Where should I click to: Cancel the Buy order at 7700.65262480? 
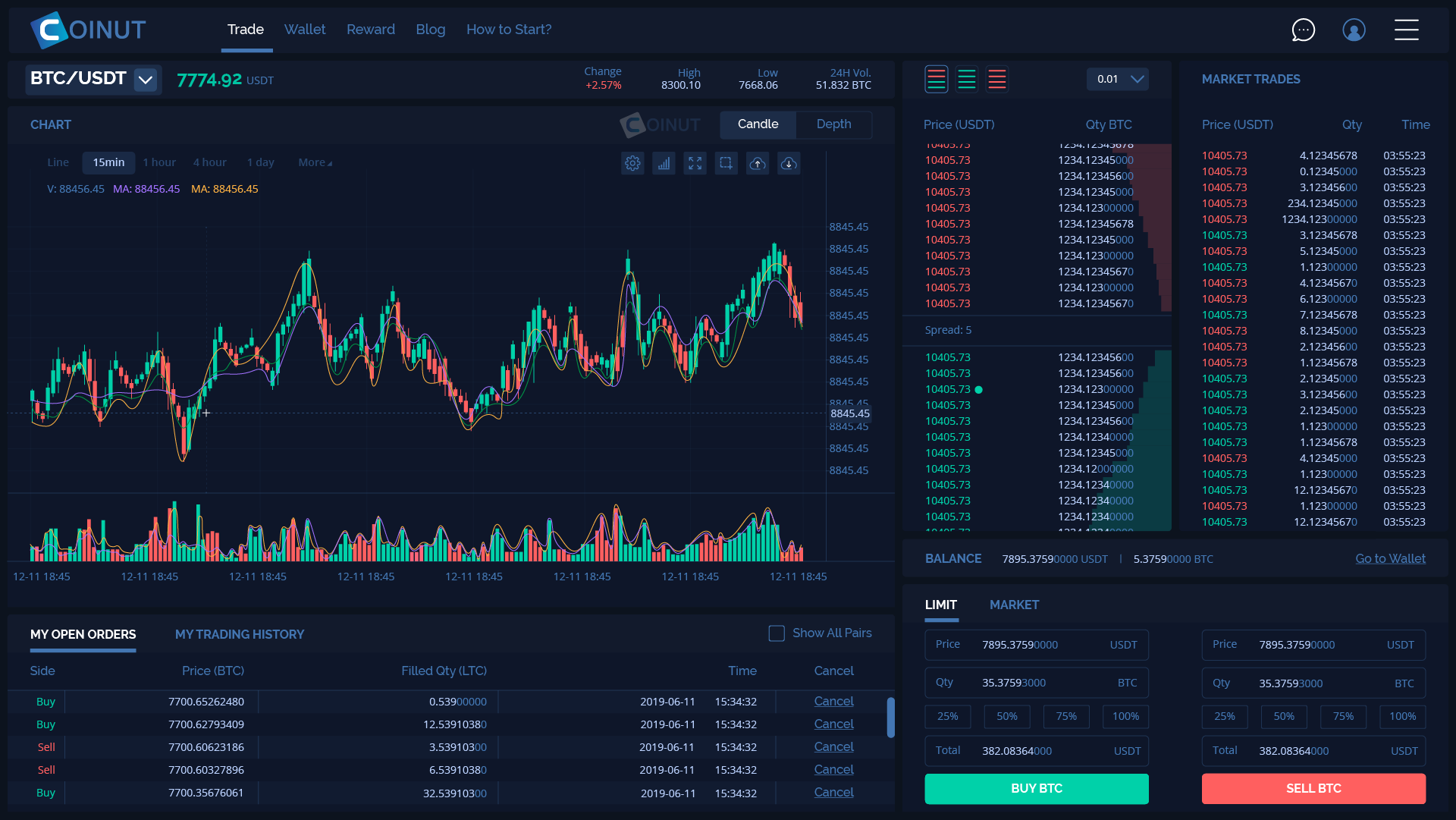pyautogui.click(x=833, y=702)
